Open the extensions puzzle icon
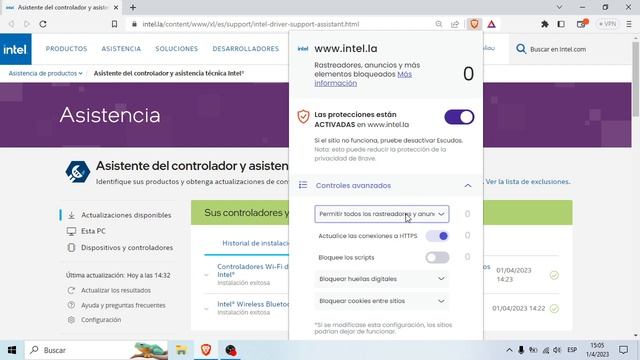Image resolution: width=640 pixels, height=360 pixels. pos(544,24)
